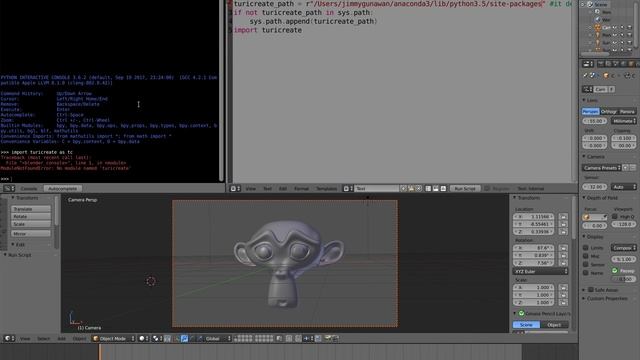Select the Panoramic lens type
The image size is (640, 360).
tap(627, 111)
